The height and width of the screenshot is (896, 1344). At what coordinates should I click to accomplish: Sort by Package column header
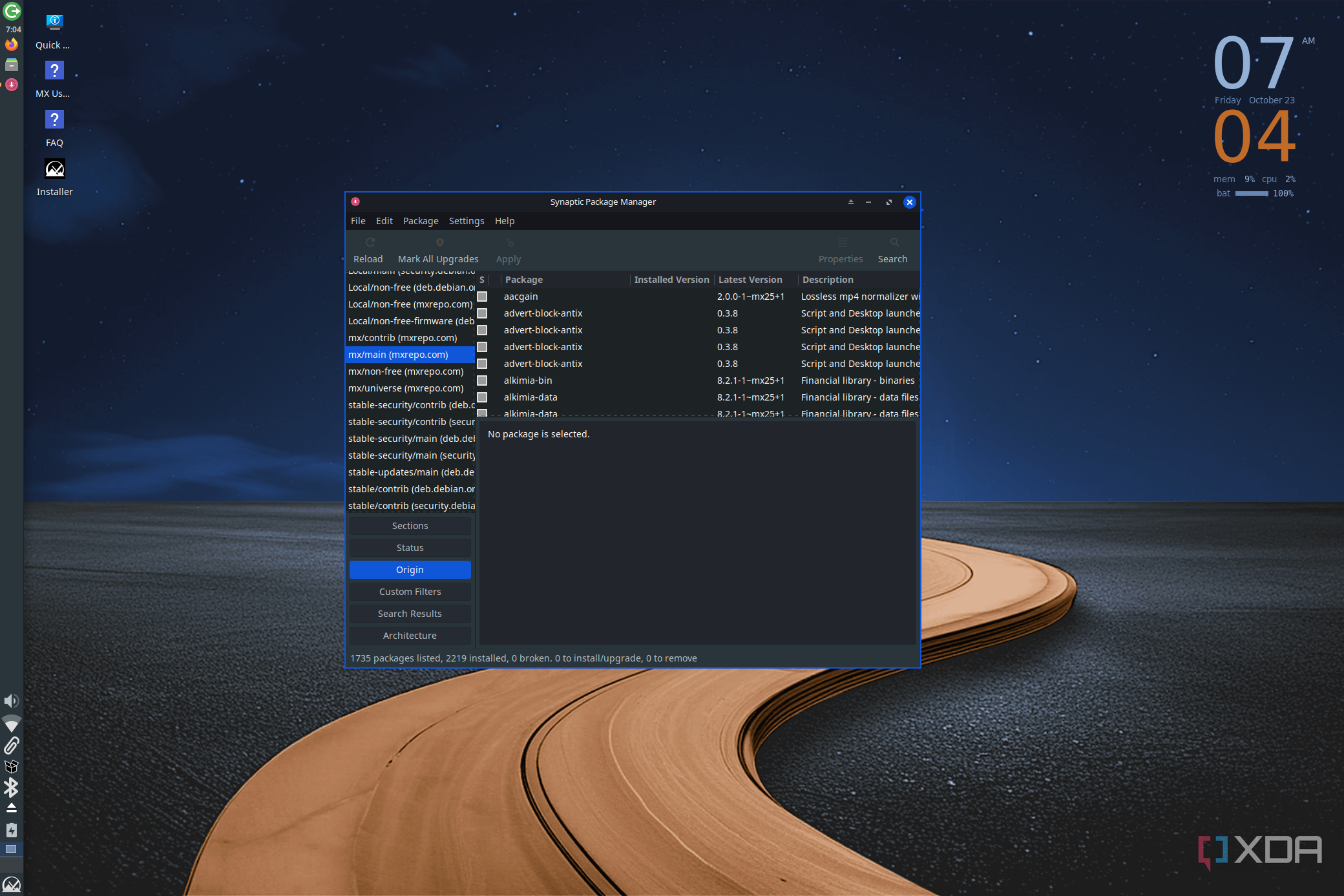click(x=565, y=280)
